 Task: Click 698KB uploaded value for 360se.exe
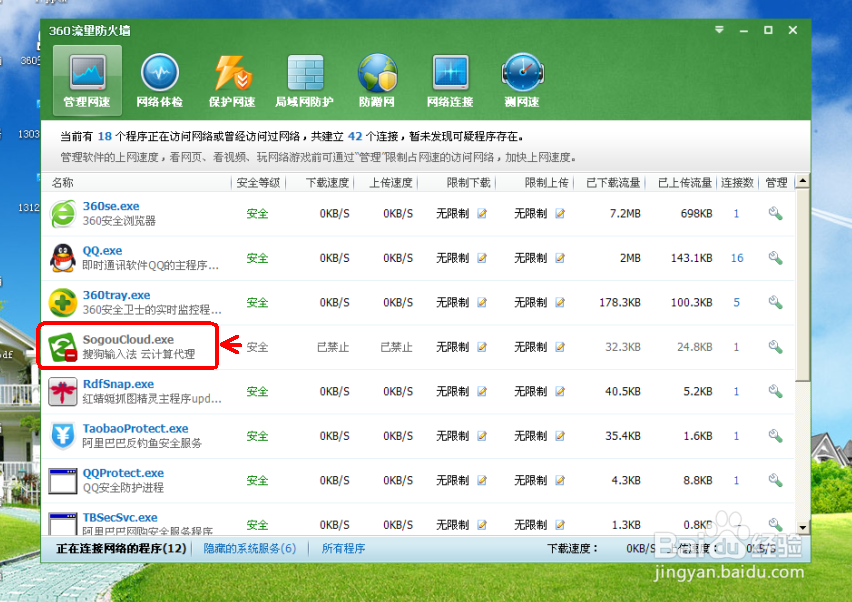tap(696, 214)
